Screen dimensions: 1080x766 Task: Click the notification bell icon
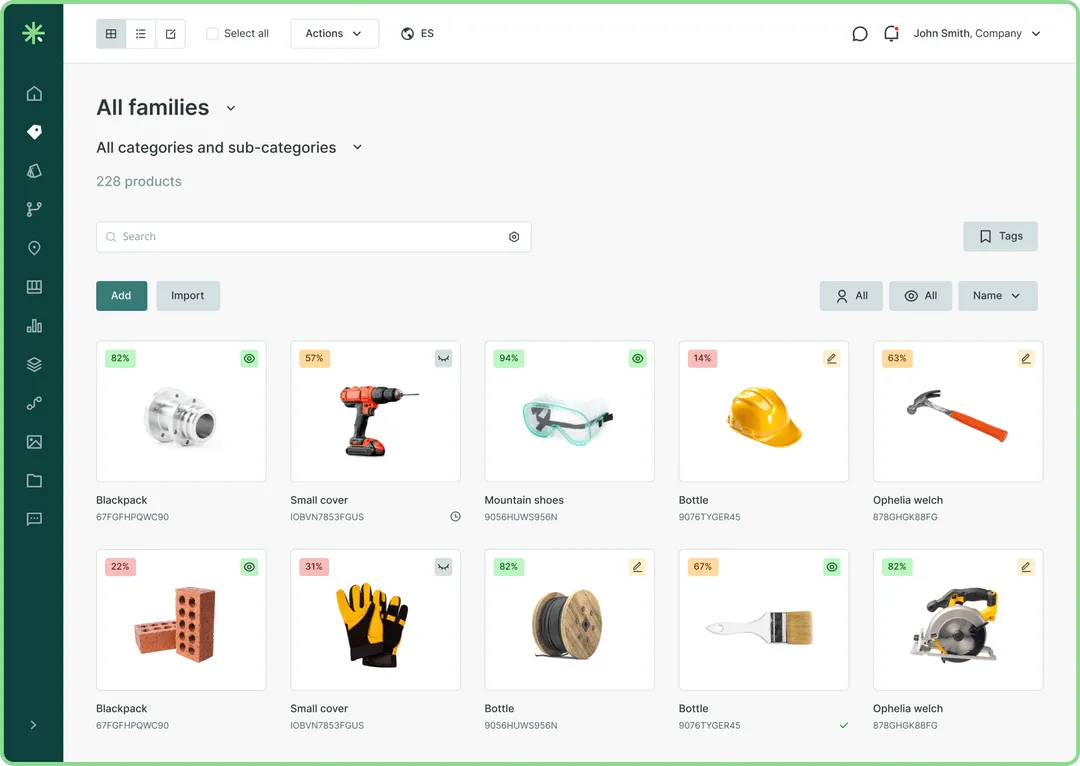(x=891, y=34)
